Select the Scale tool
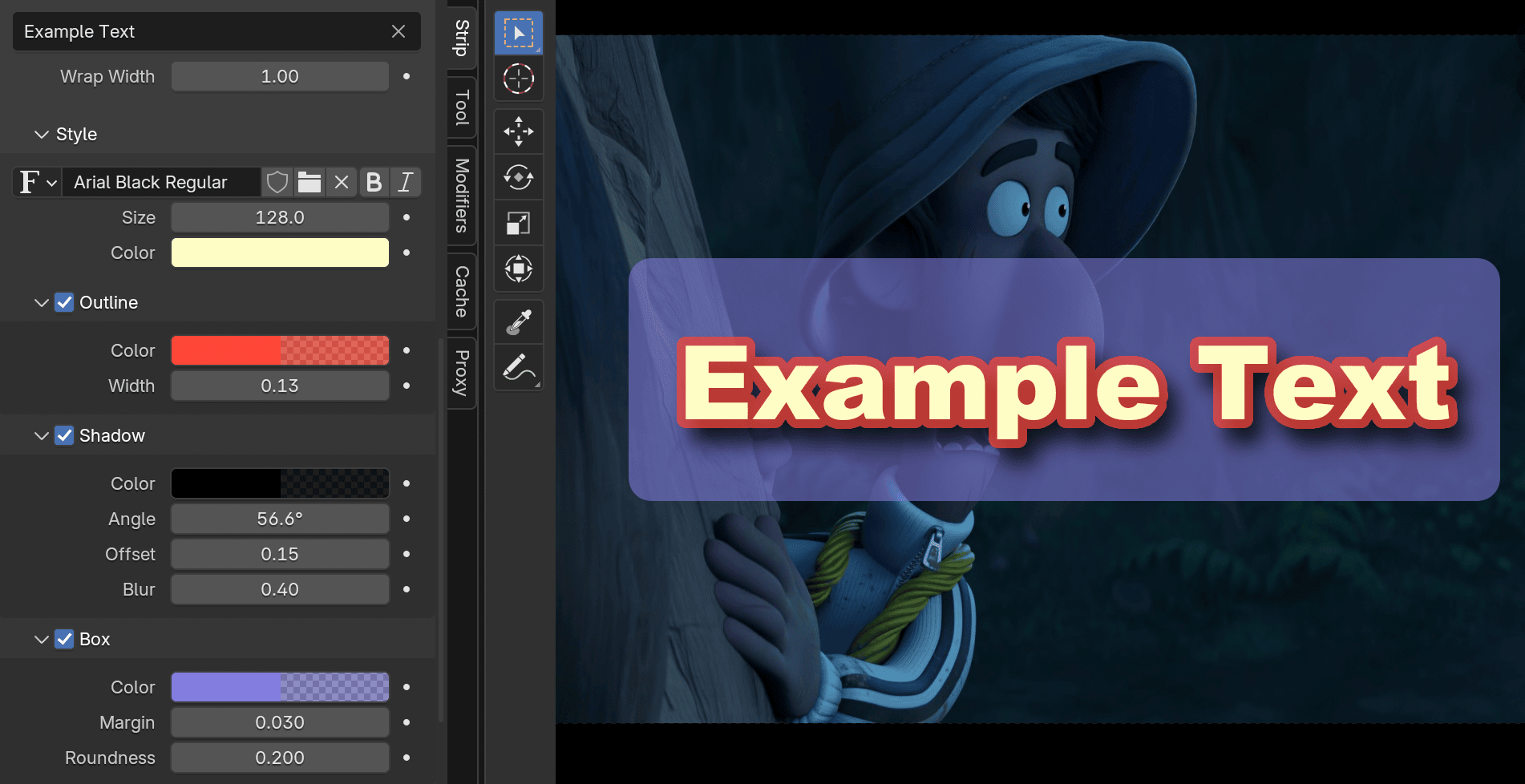The height and width of the screenshot is (784, 1525). click(x=519, y=223)
